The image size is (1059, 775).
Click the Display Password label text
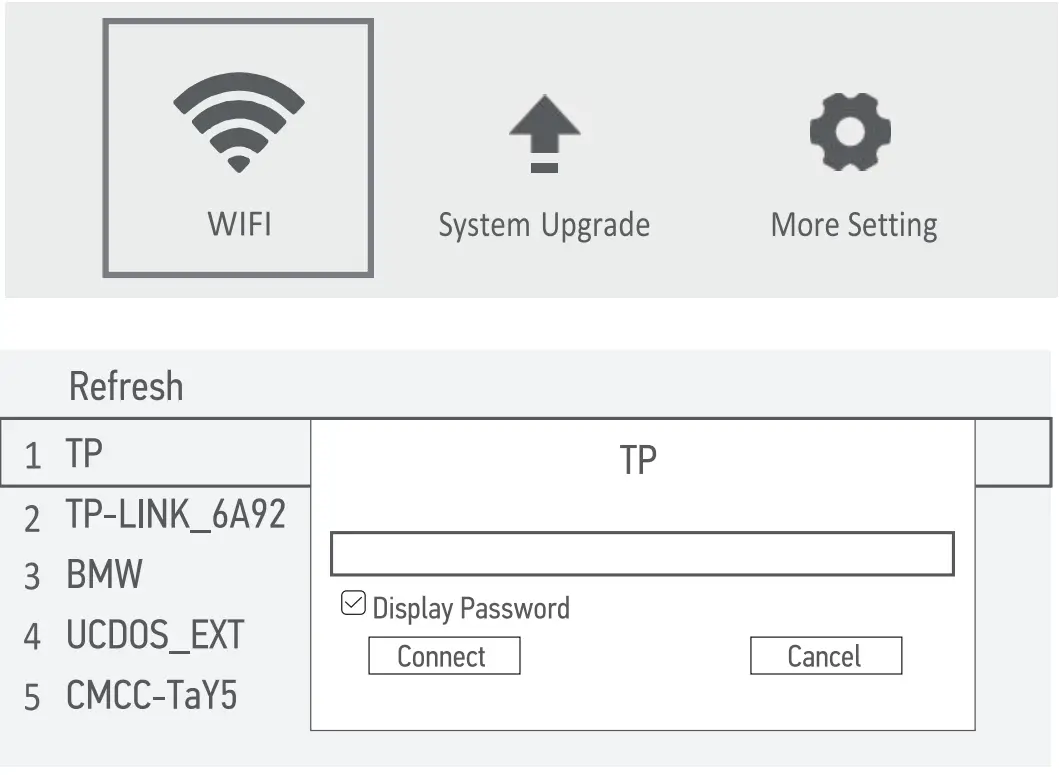click(471, 608)
